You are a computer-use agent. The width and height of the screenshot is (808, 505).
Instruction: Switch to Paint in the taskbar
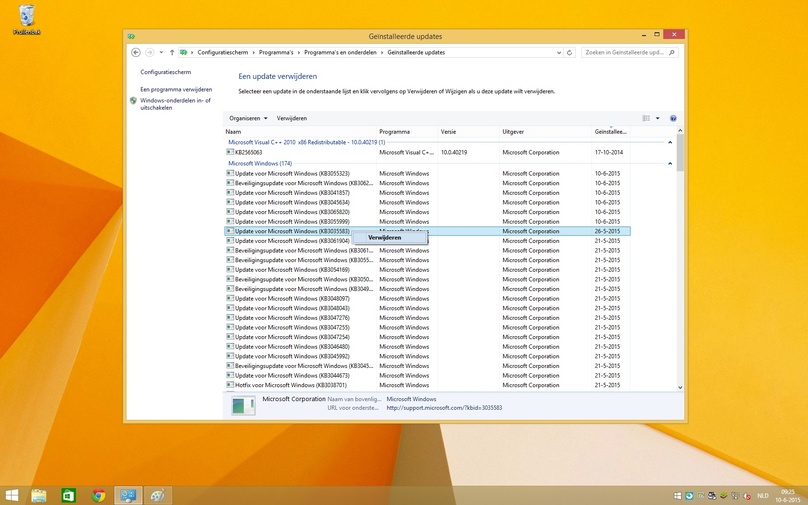click(157, 496)
